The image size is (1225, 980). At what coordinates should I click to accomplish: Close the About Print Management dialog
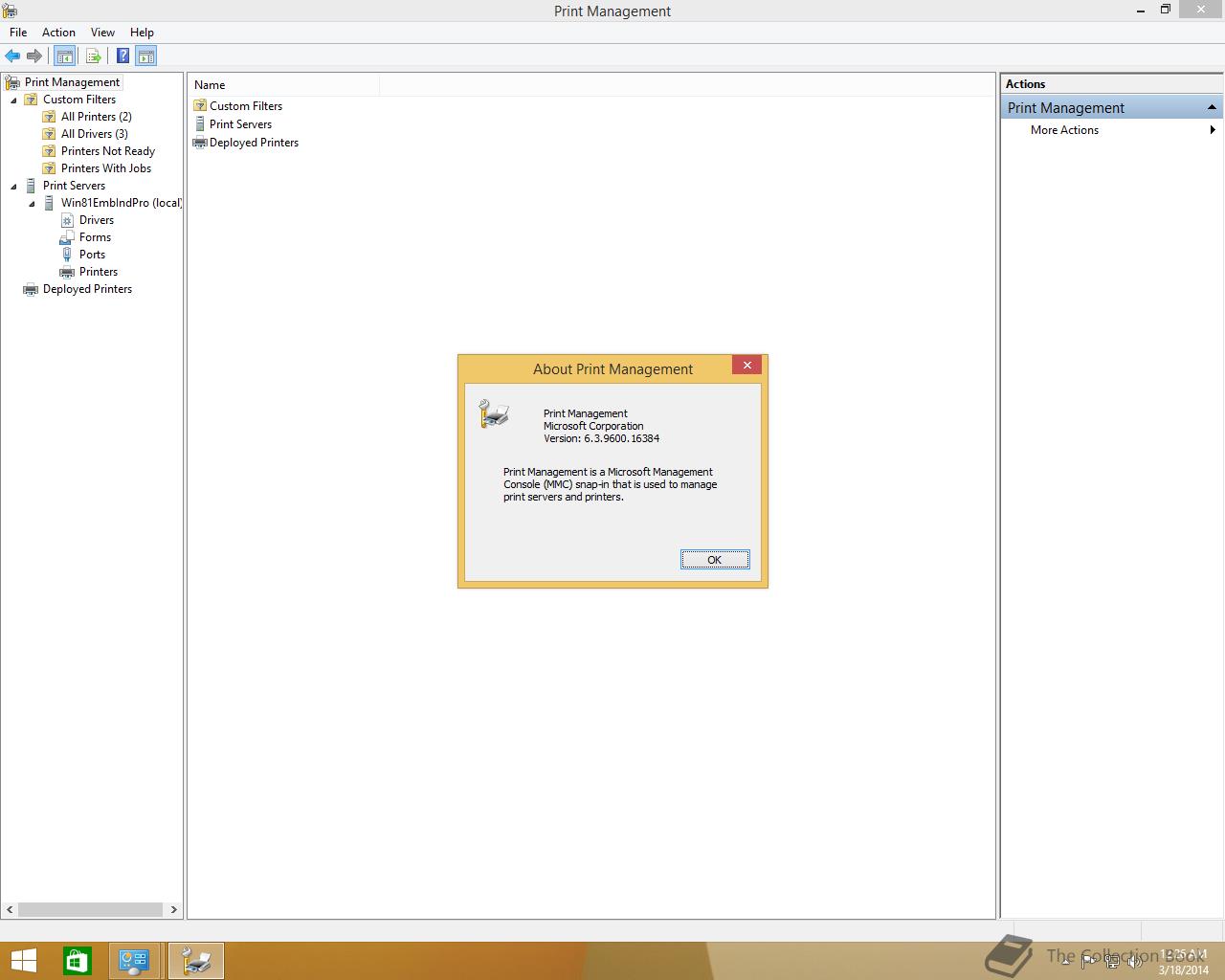[x=747, y=365]
